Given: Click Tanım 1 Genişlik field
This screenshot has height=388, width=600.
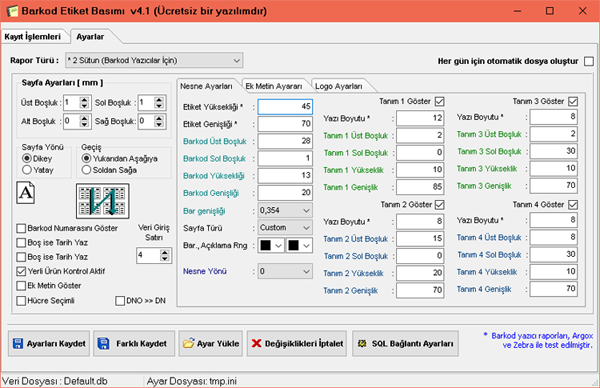Looking at the screenshot, I should click(420, 187).
